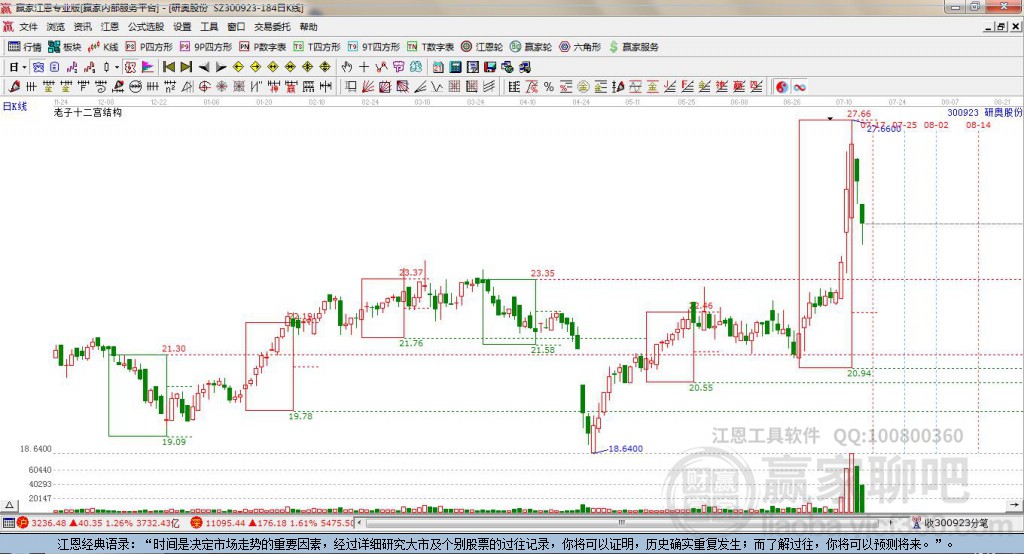Click the 18.6400 low price label
The height and width of the screenshot is (554, 1024).
tap(626, 449)
